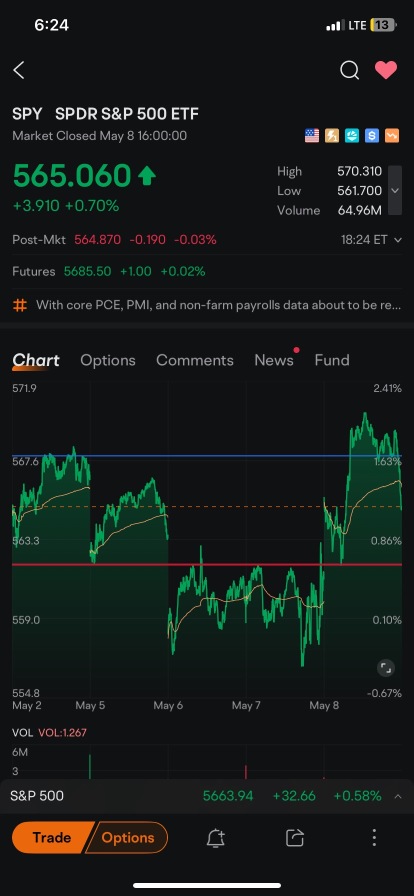Screen dimensions: 414x896
Task: Toggle the heart favorite icon
Action: click(x=386, y=70)
